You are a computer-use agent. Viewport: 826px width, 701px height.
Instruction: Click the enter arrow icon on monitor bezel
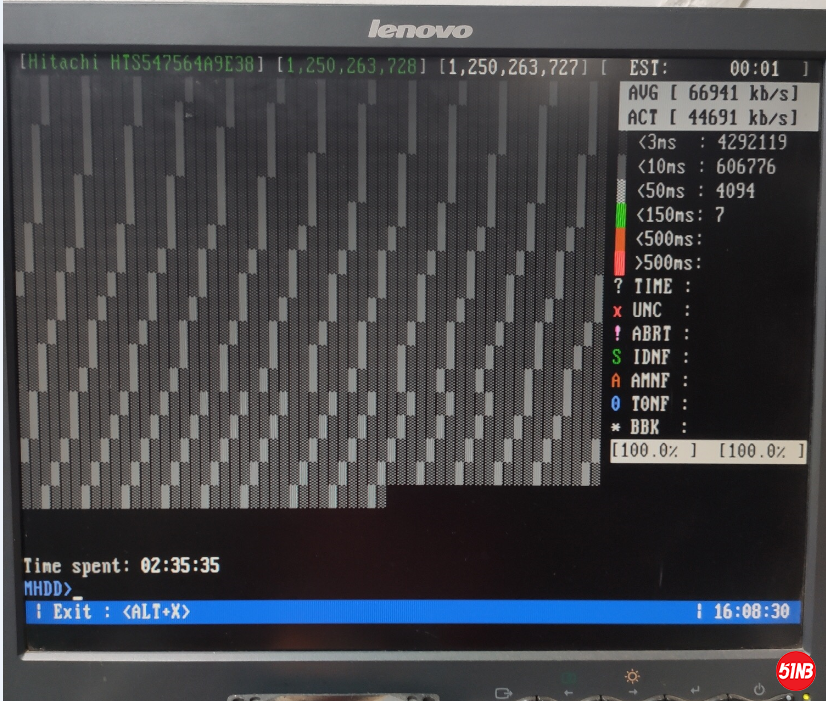[695, 689]
